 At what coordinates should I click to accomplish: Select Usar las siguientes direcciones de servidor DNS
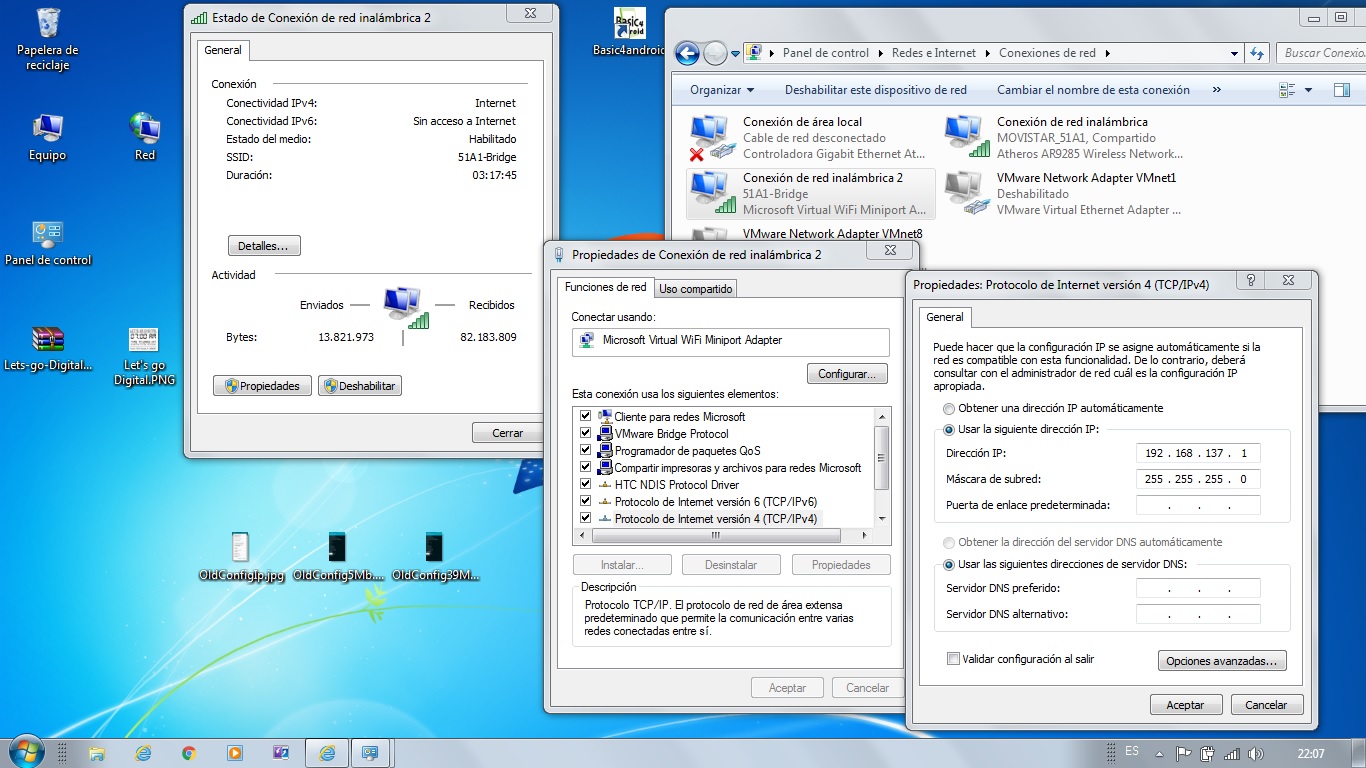click(x=949, y=564)
